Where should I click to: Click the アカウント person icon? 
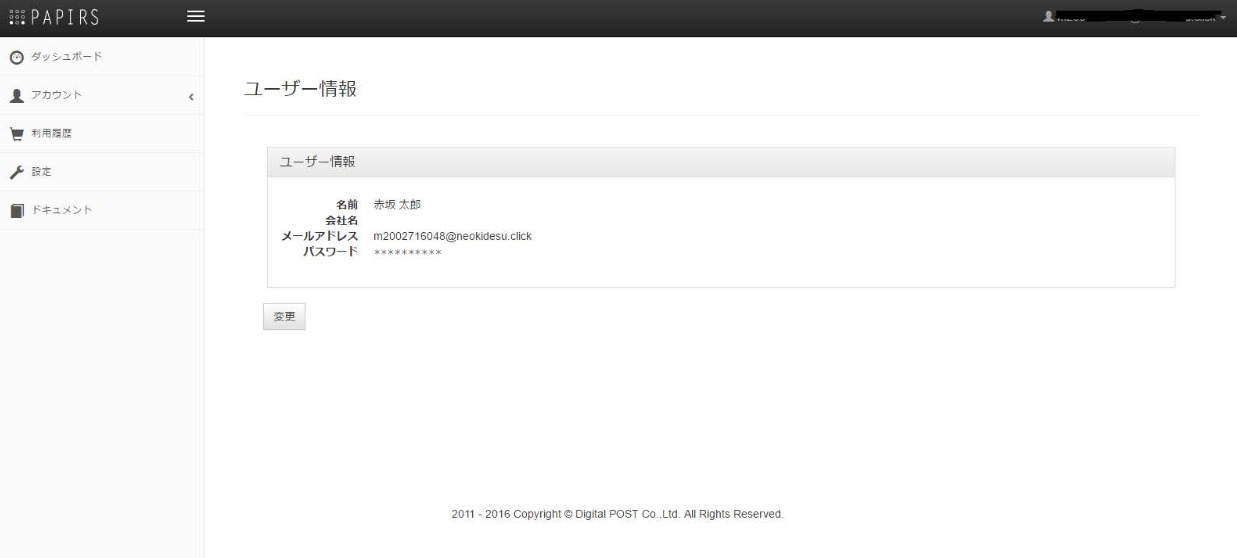15,95
